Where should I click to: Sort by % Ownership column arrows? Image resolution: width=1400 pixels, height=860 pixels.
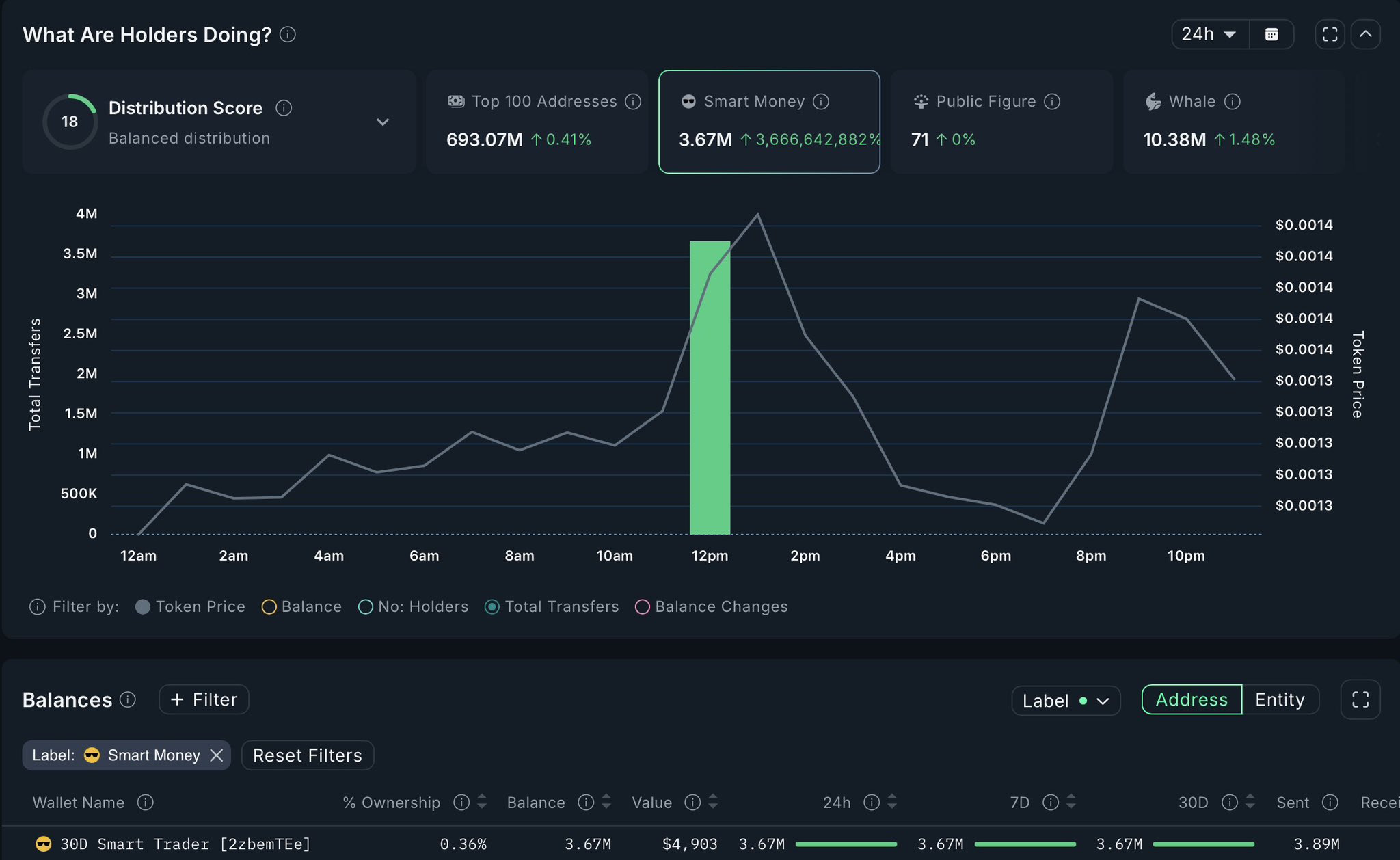pos(482,802)
